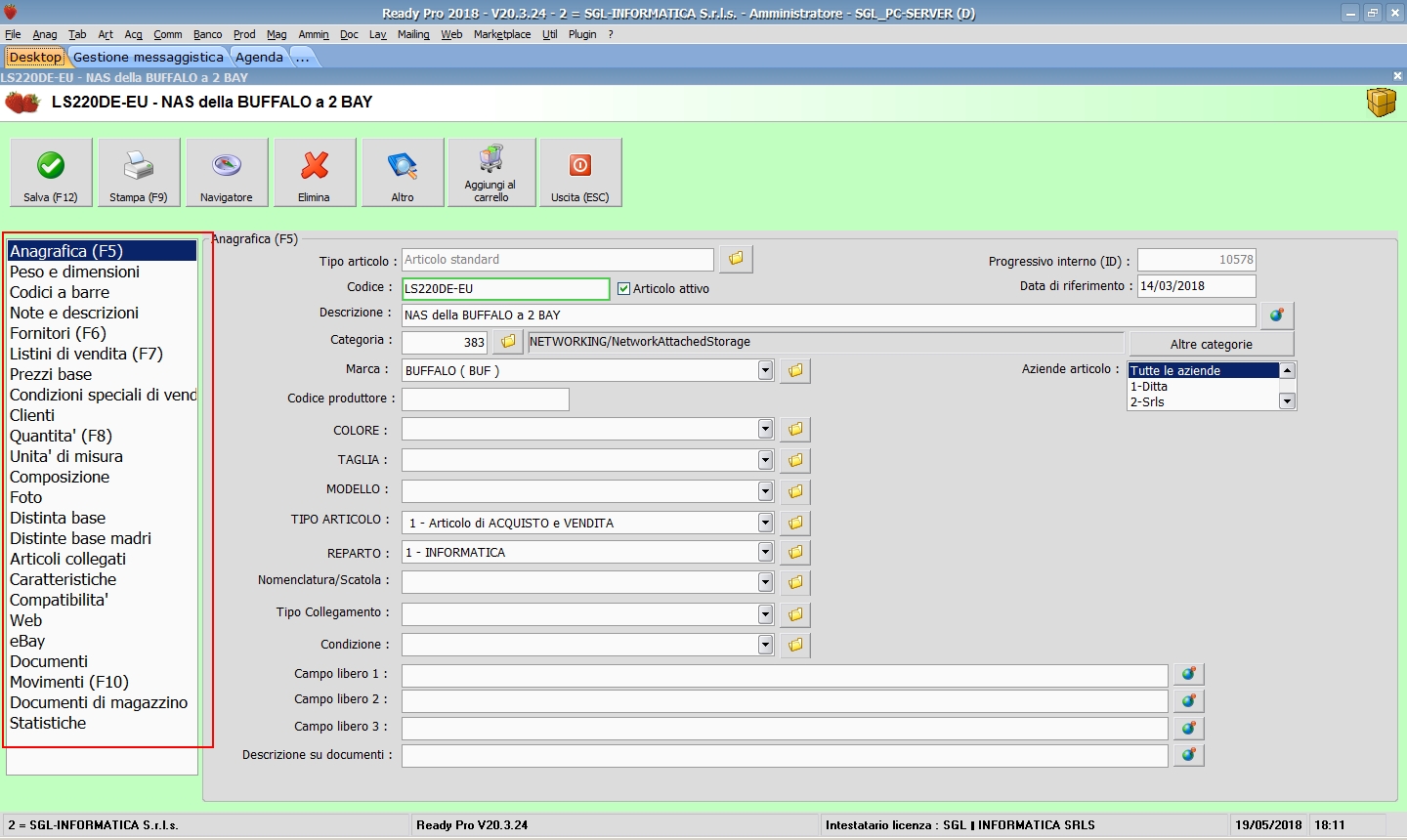Open the eBay section in sidebar
The width and height of the screenshot is (1407, 840).
point(103,641)
